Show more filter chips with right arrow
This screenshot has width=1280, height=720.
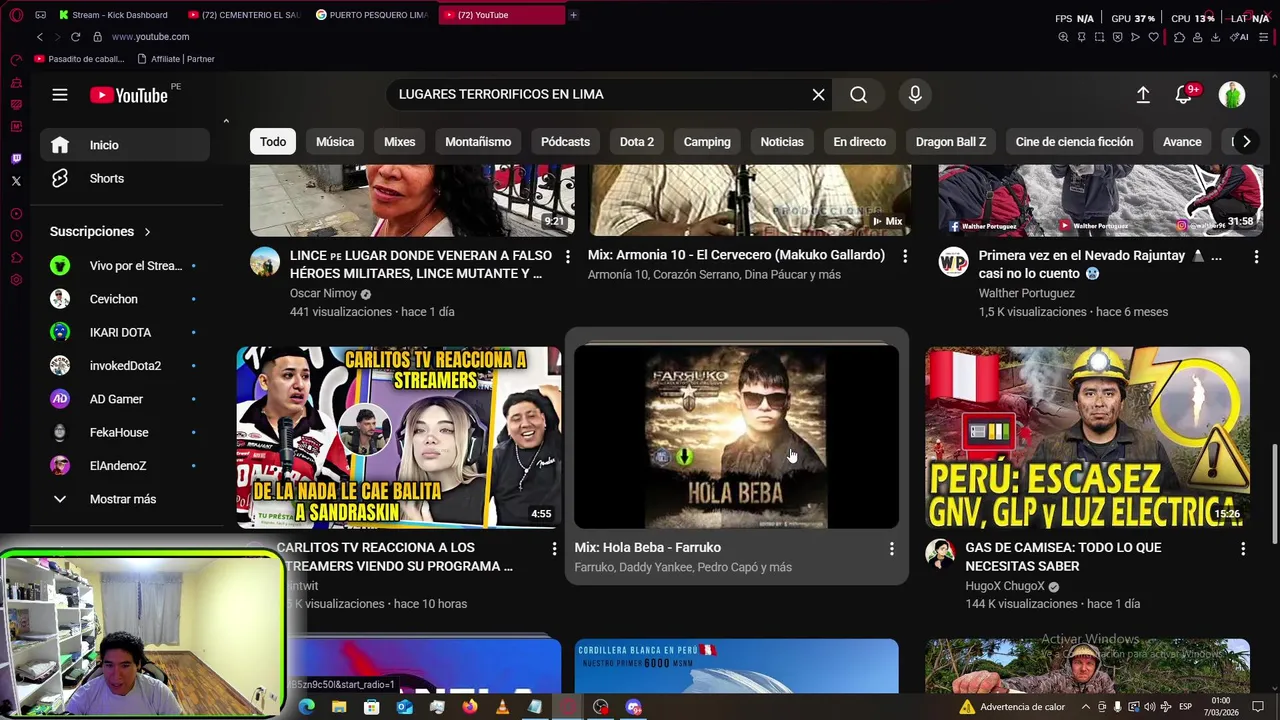coord(1246,141)
